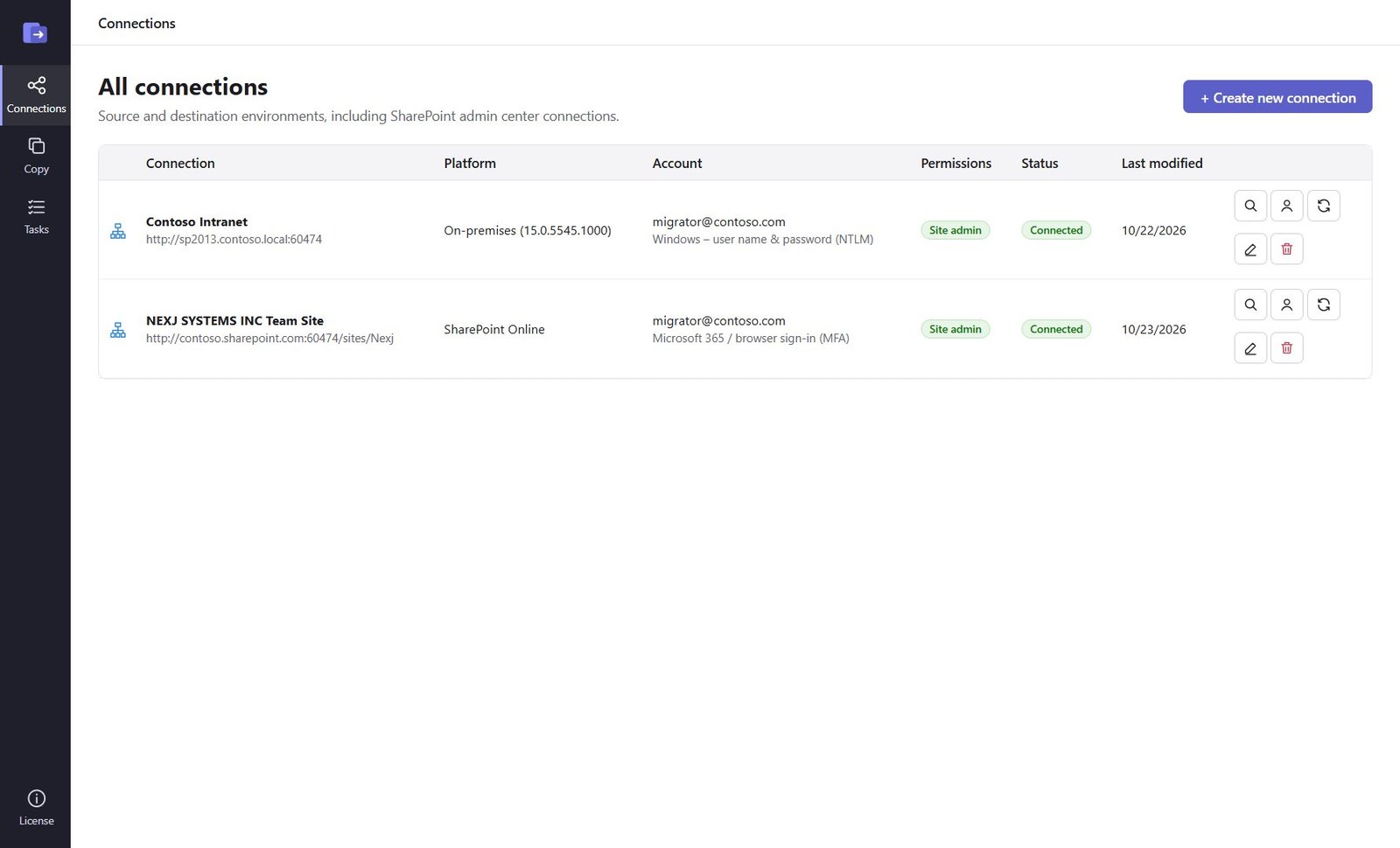Click the Last modified column header

pyautogui.click(x=1162, y=163)
